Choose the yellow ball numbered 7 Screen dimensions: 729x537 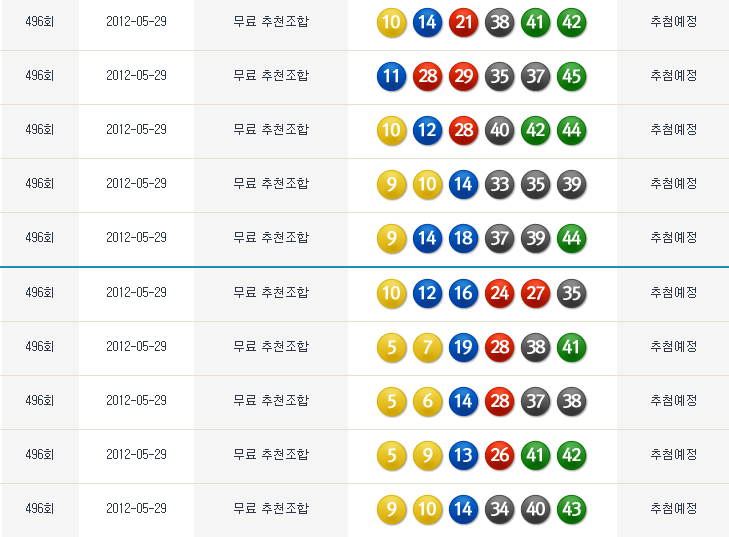(x=427, y=347)
